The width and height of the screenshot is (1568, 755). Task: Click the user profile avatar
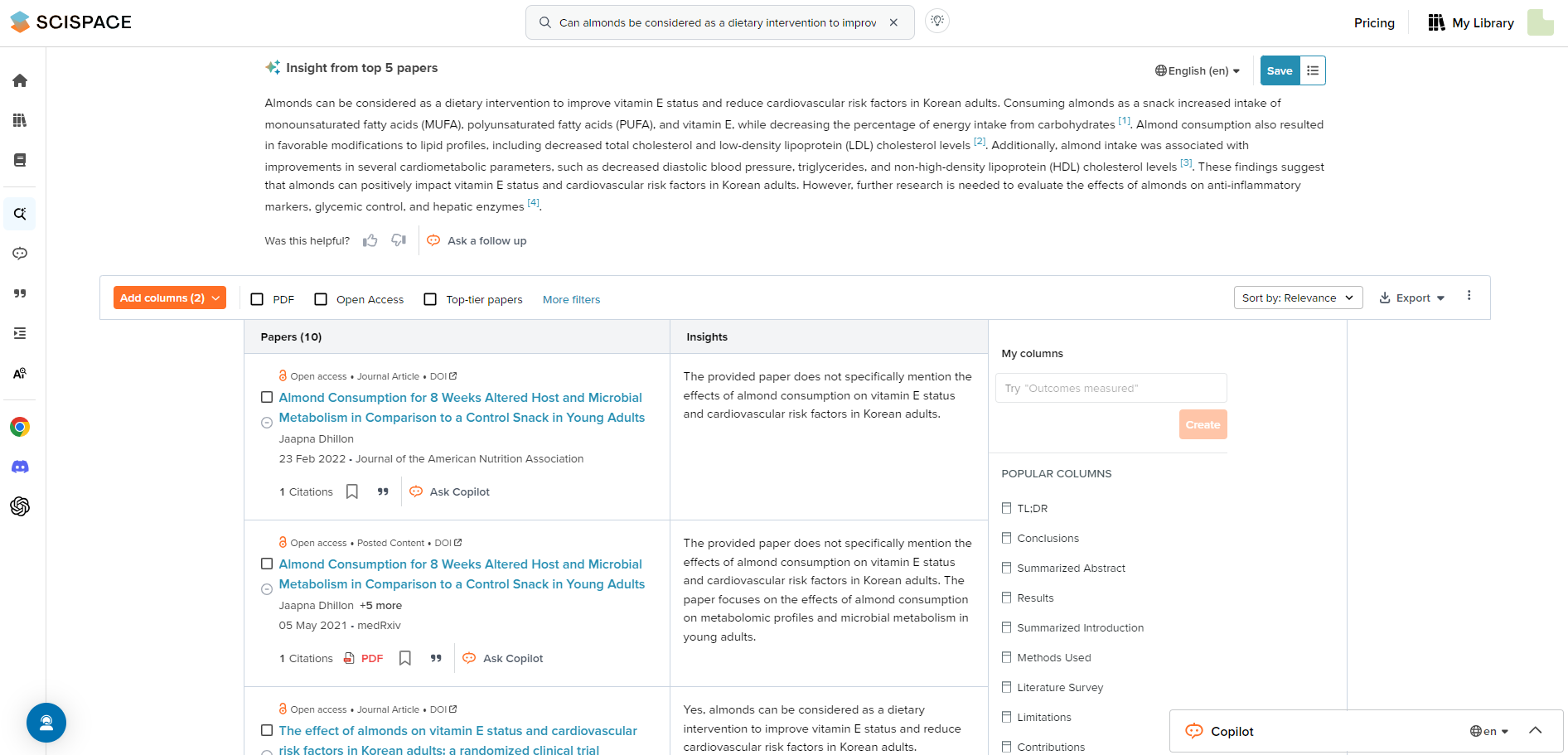point(1541,22)
